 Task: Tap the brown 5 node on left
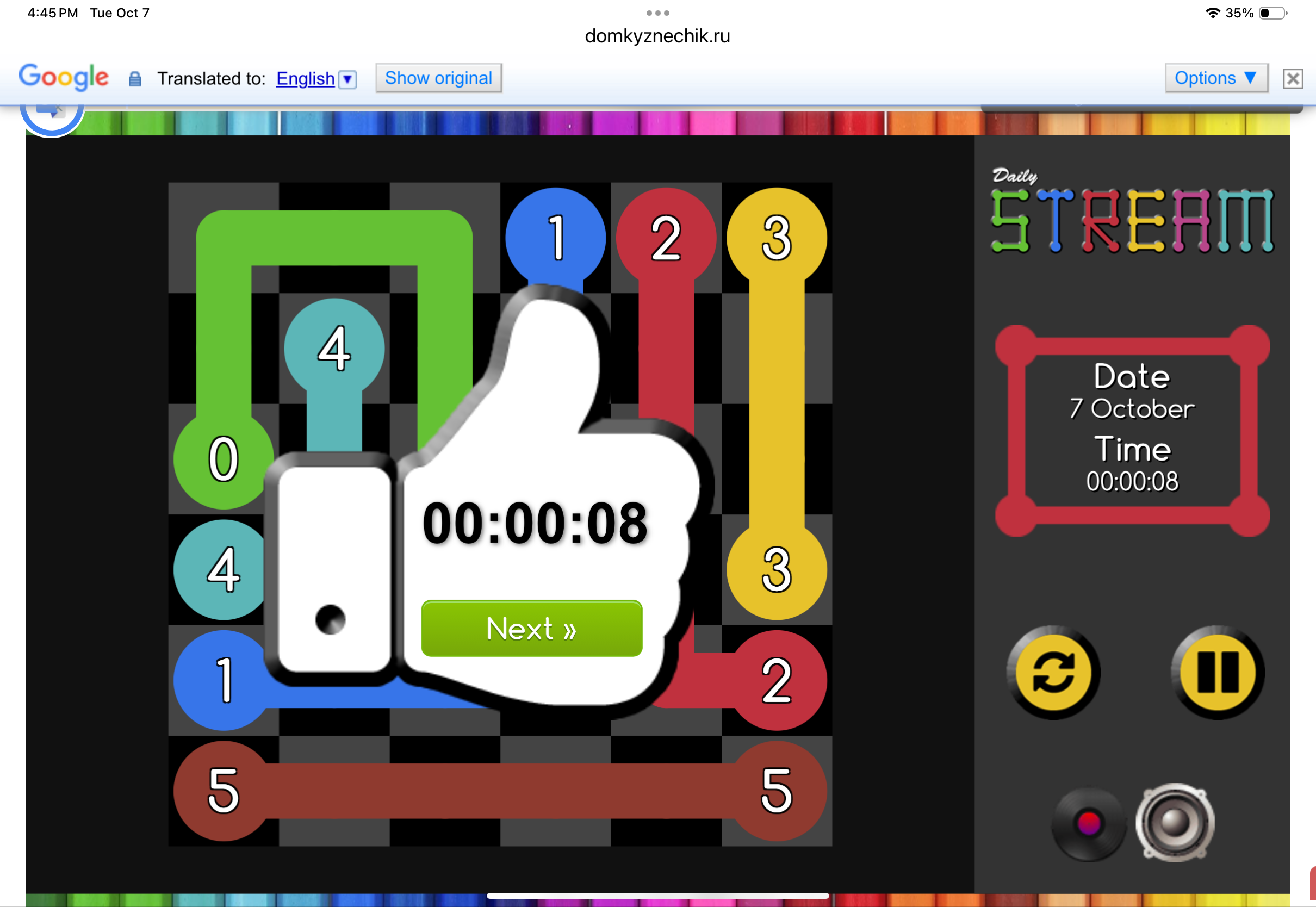(x=223, y=791)
